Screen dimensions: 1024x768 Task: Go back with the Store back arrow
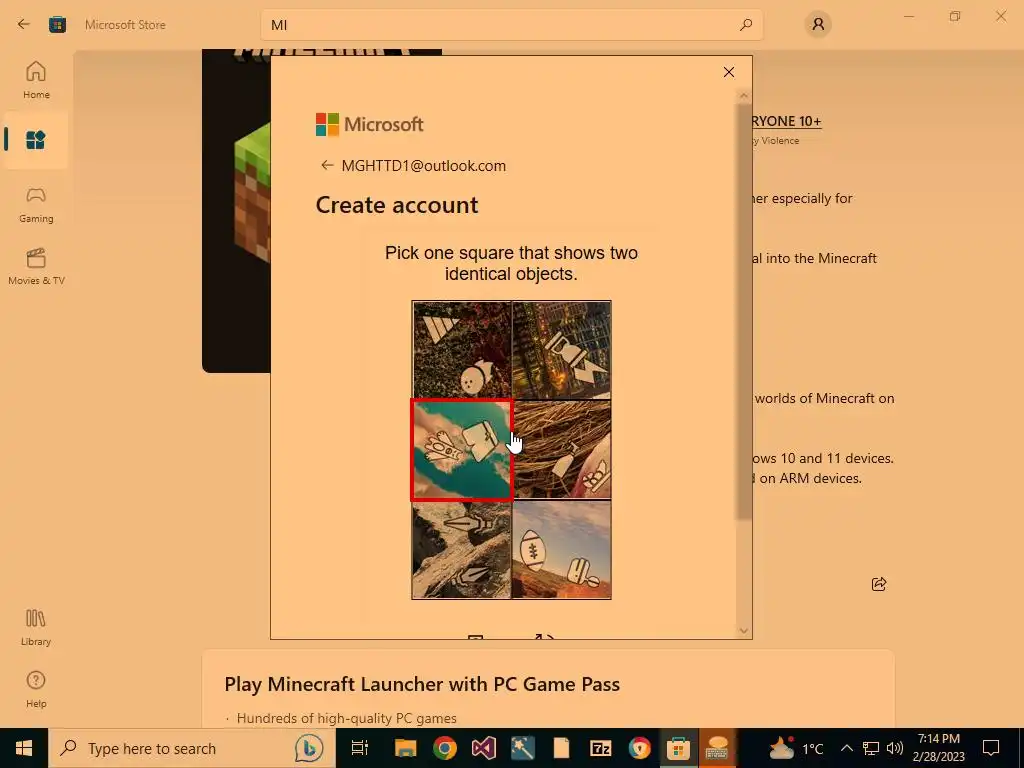click(24, 24)
